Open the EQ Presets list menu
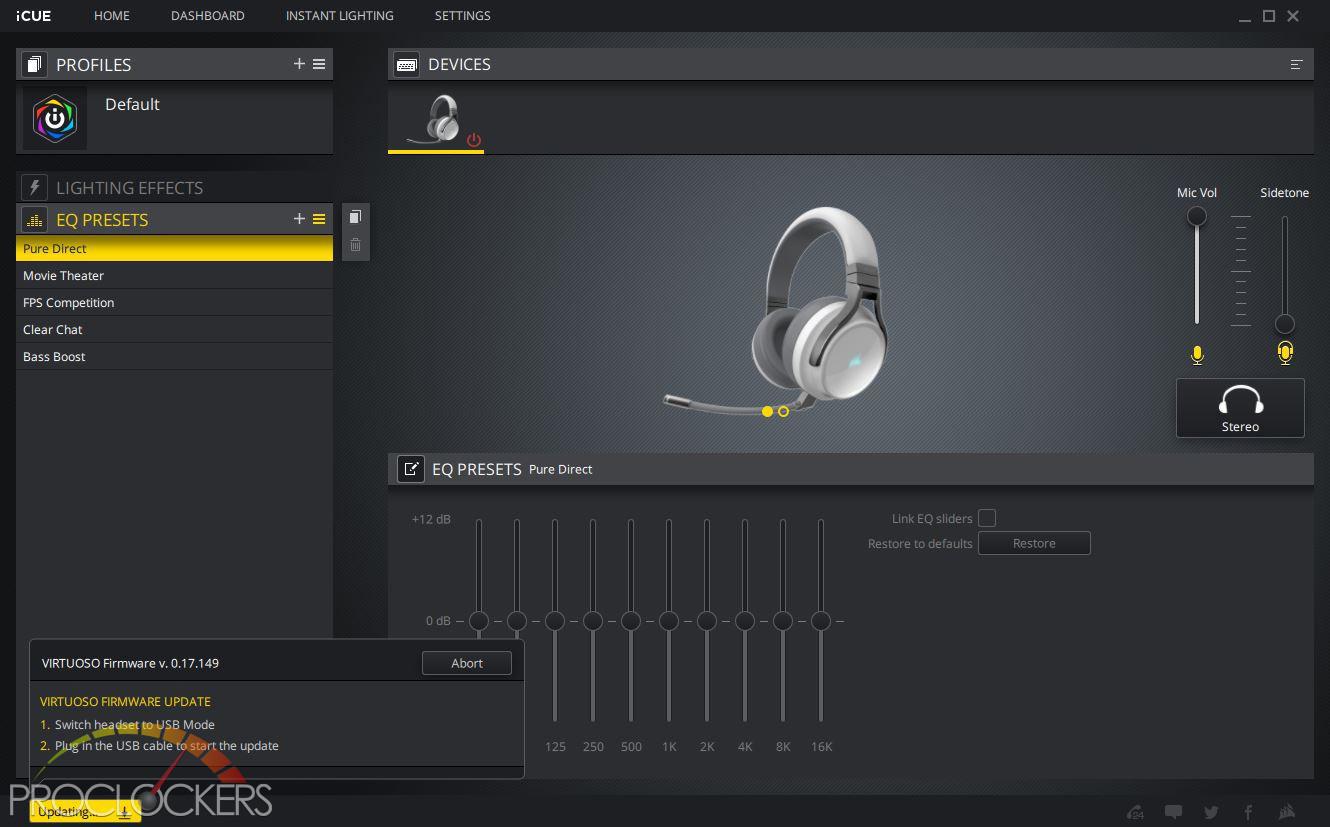The height and width of the screenshot is (827, 1330). pos(319,219)
